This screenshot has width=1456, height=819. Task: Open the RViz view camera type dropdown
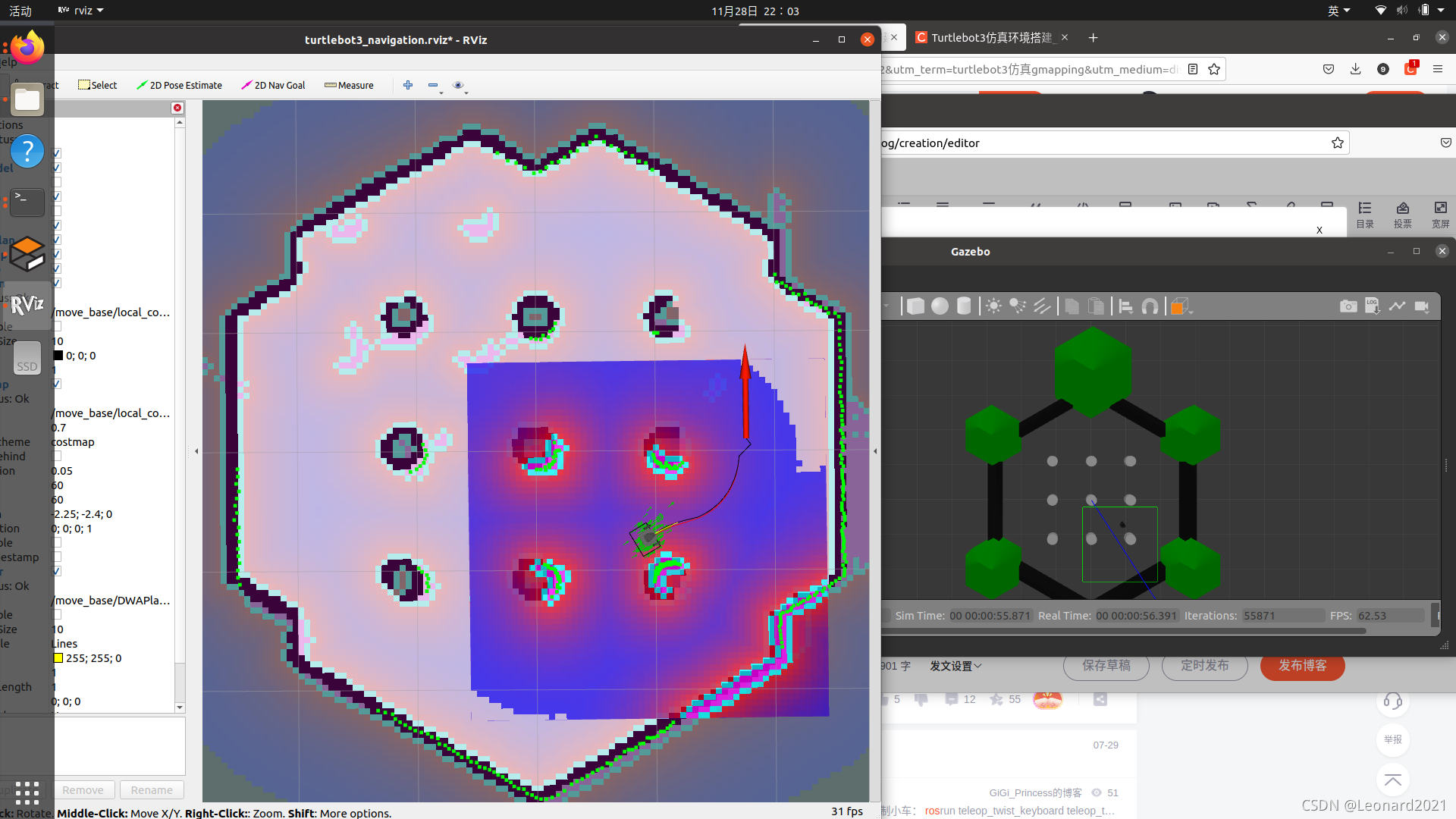point(460,86)
